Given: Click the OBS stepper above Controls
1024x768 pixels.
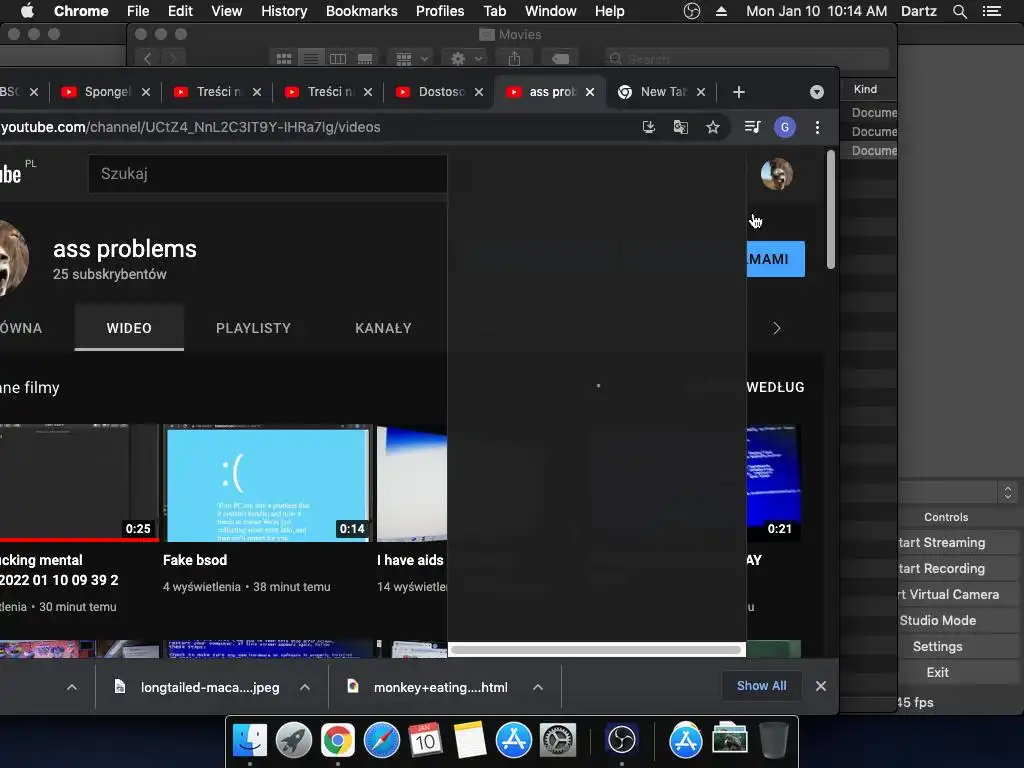Looking at the screenshot, I should pyautogui.click(x=1008, y=492).
